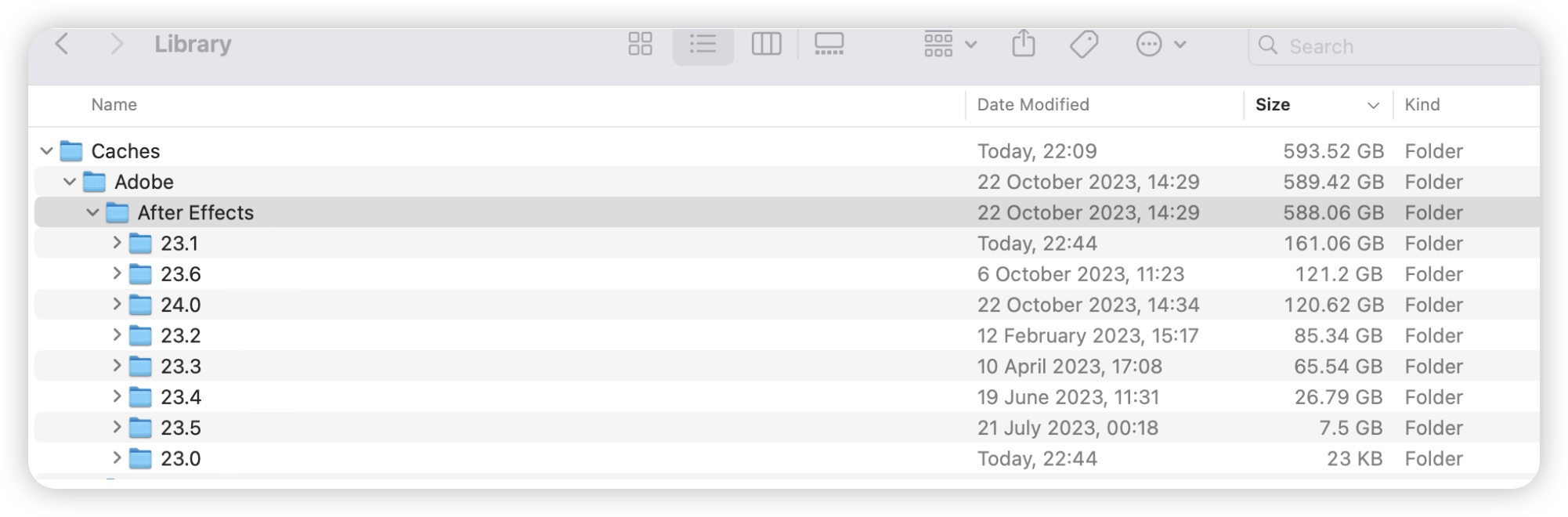
Task: Select the 23.0 folder icon
Action: [x=140, y=458]
